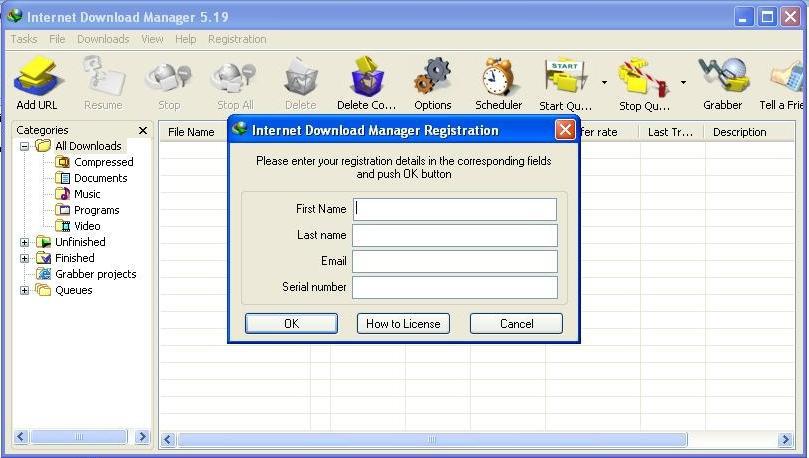The width and height of the screenshot is (809, 458).
Task: Select the Programs category icon
Action: 62,210
